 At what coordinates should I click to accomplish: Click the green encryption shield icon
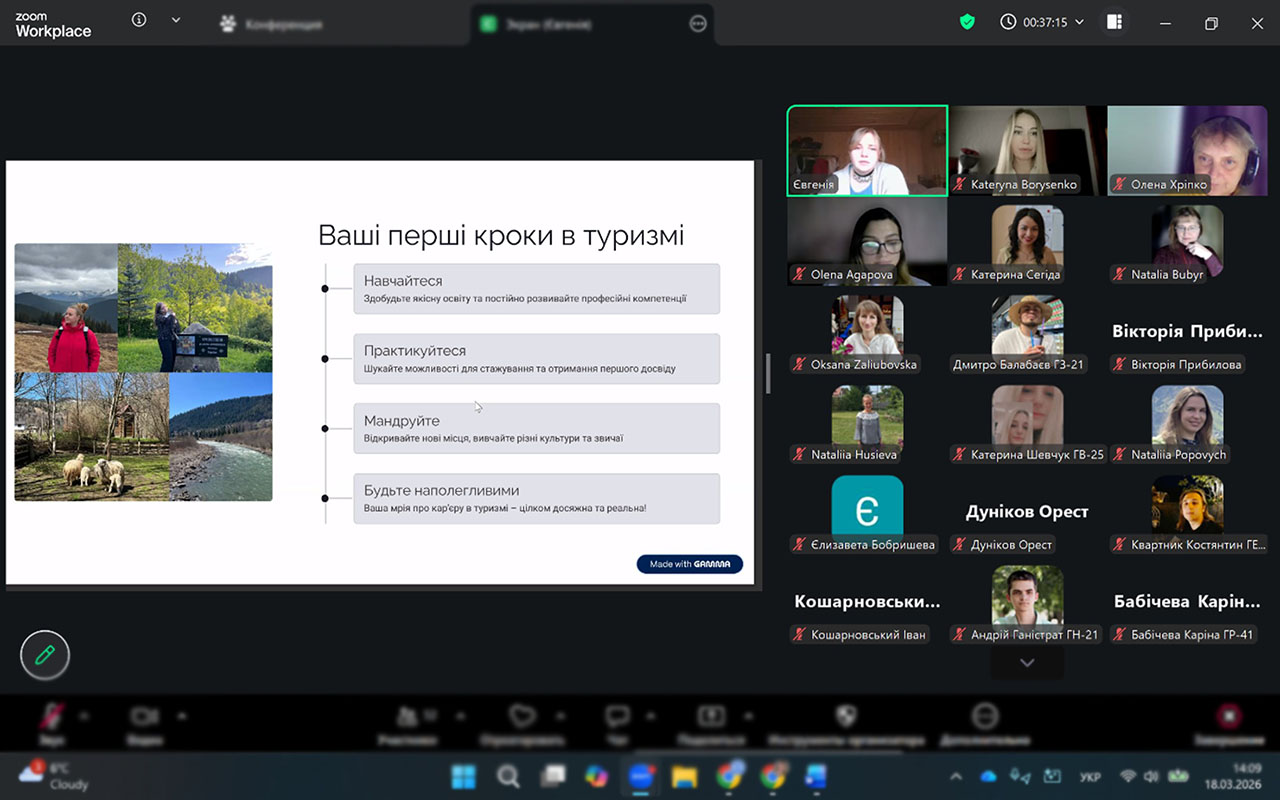pyautogui.click(x=967, y=22)
